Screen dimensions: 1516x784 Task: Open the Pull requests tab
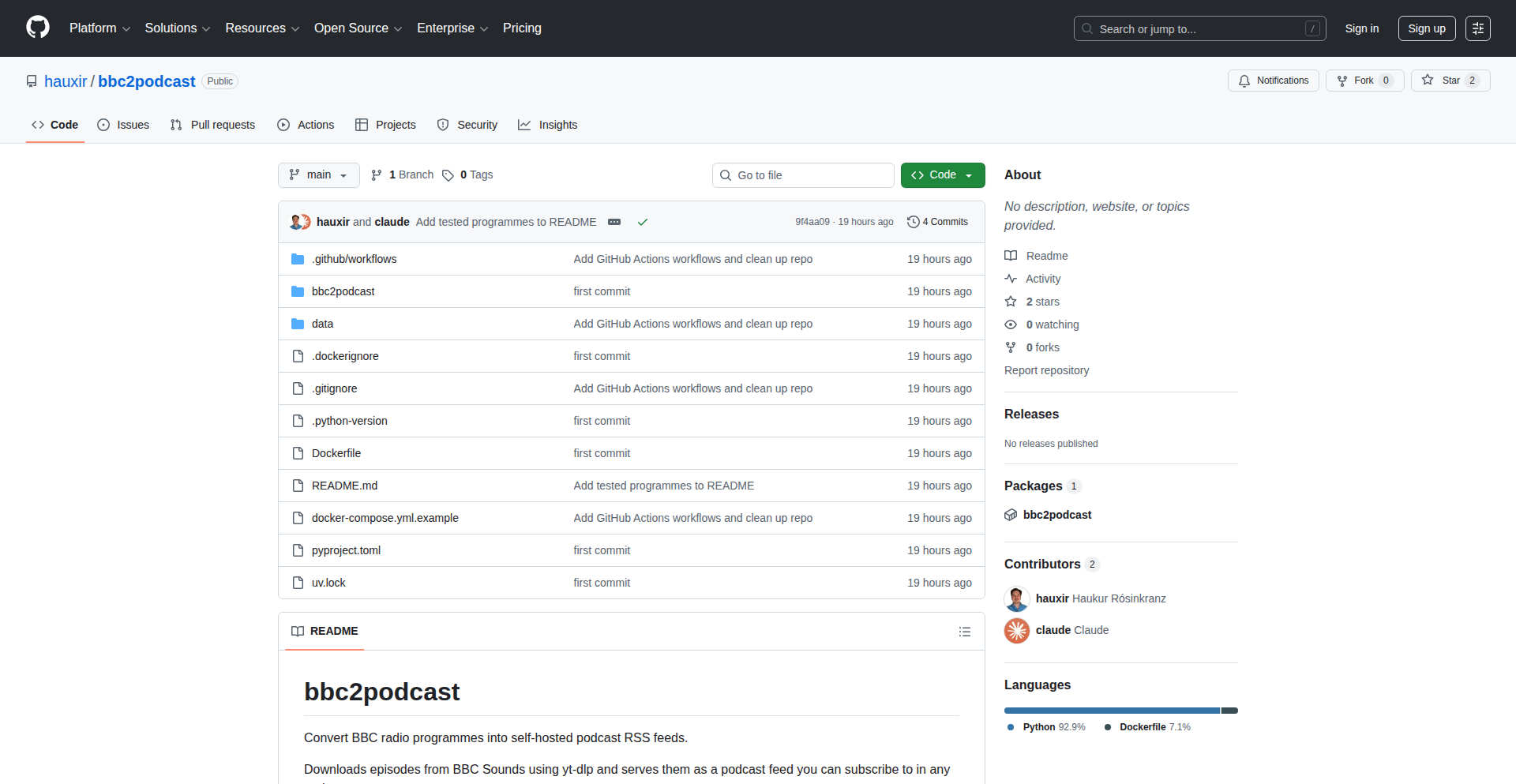pos(213,125)
